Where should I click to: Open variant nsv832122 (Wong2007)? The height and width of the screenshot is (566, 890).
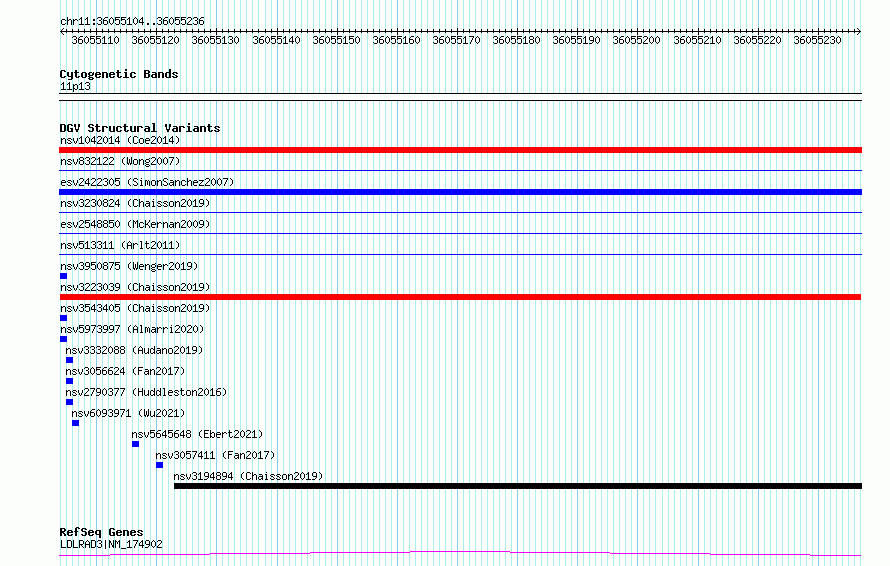point(120,161)
